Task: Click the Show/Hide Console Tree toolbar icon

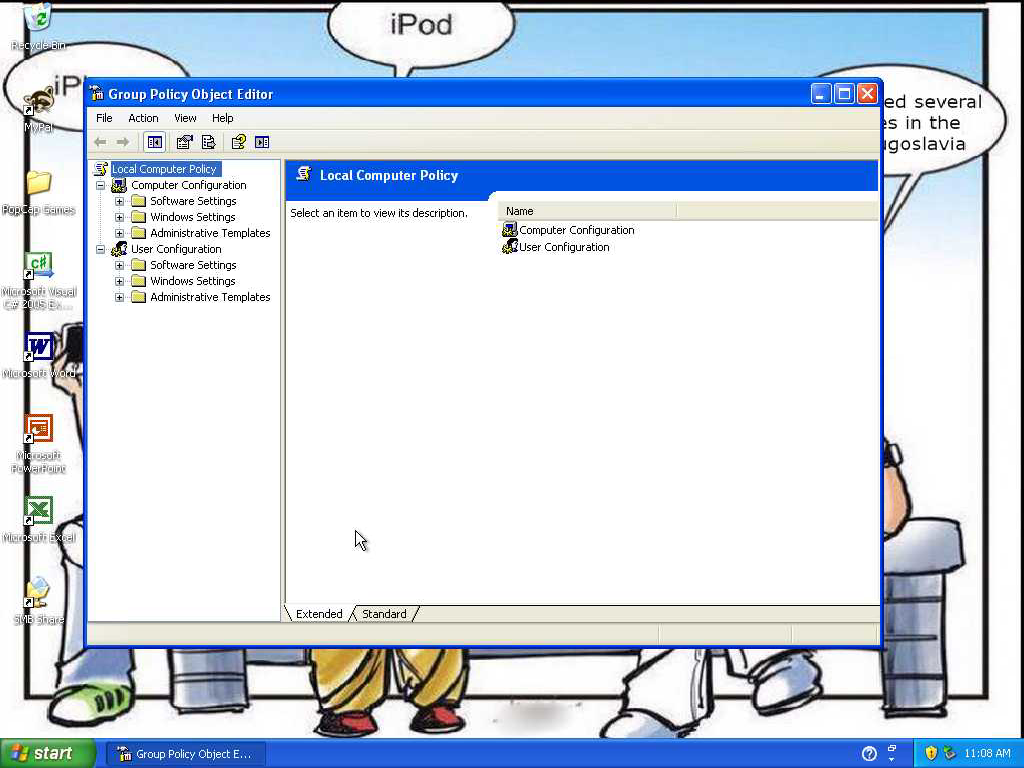Action: (154, 142)
